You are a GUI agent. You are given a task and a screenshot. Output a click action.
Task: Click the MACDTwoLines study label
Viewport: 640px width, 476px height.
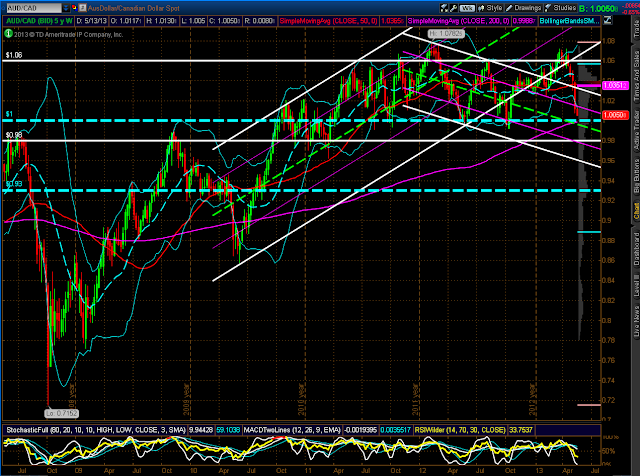[291, 430]
